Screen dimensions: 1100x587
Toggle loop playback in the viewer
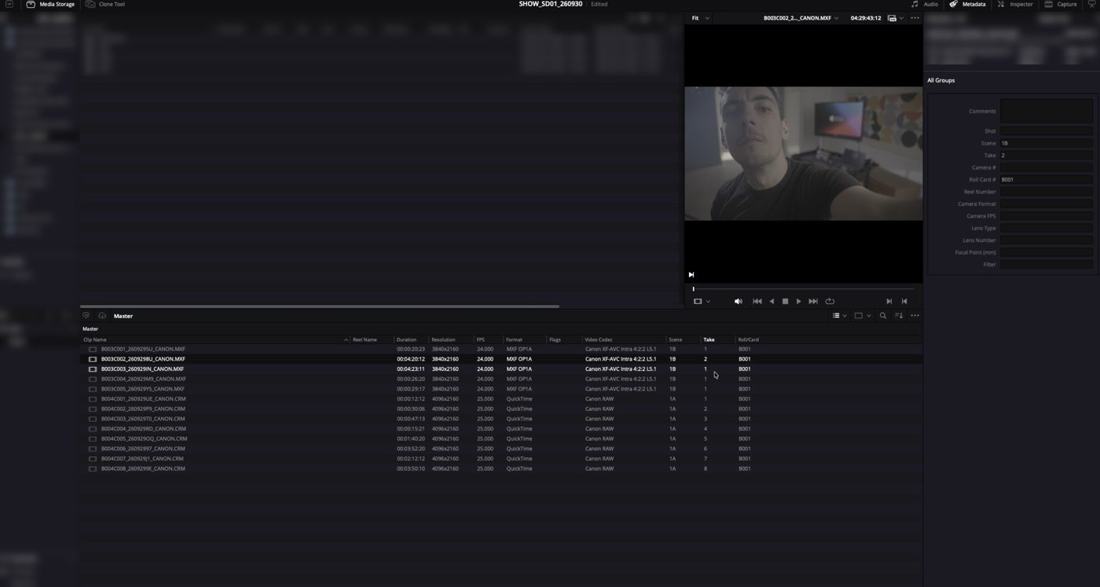830,302
